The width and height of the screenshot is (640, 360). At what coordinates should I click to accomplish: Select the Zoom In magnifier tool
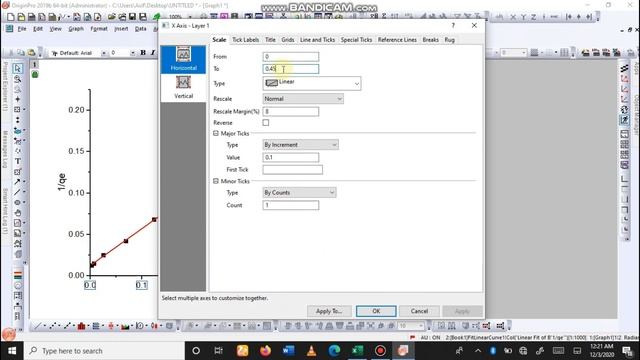[x=18, y=79]
